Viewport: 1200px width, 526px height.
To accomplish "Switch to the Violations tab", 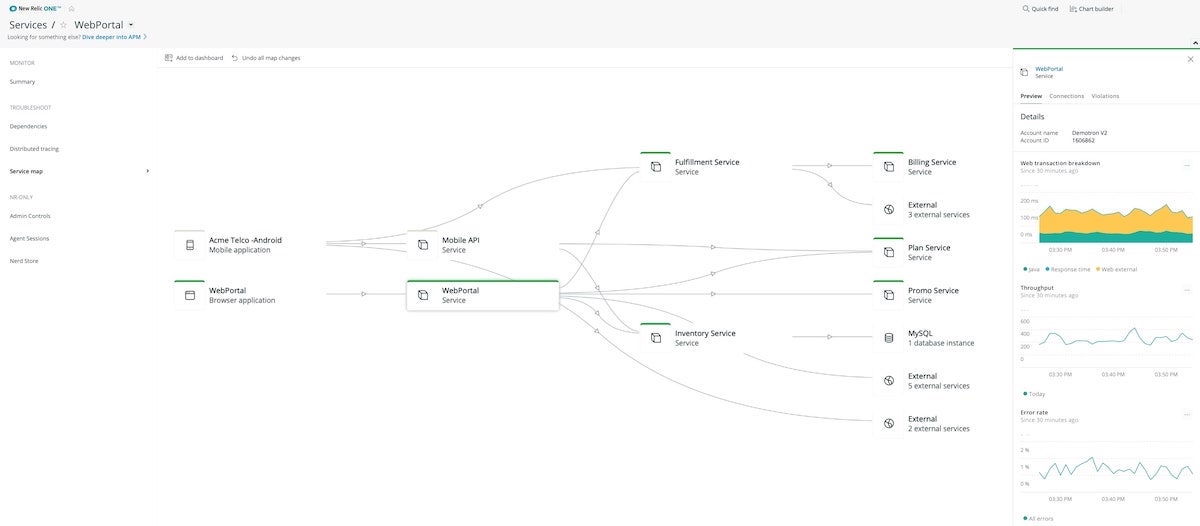I will pyautogui.click(x=1105, y=96).
